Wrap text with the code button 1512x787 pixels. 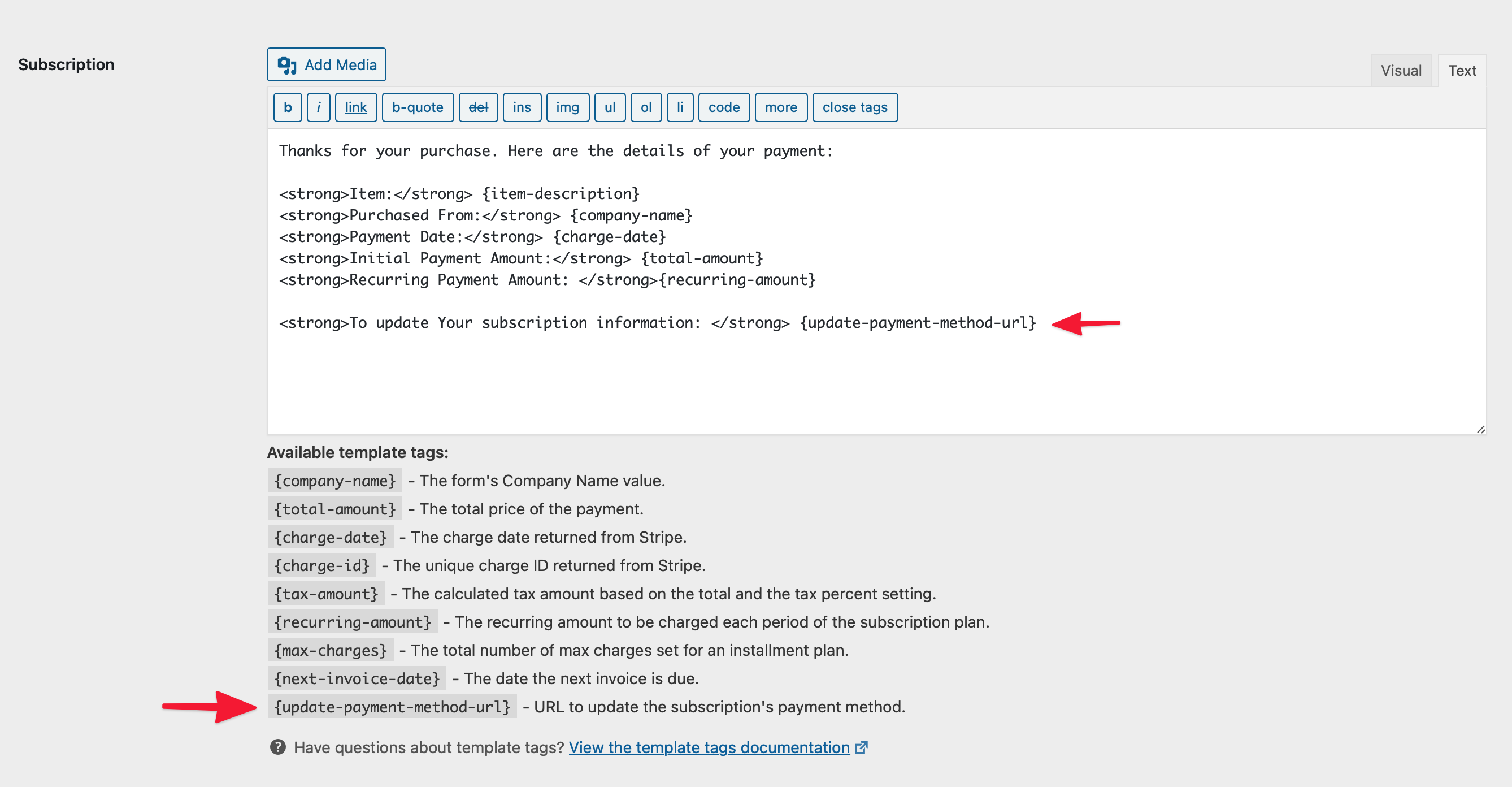coord(724,107)
